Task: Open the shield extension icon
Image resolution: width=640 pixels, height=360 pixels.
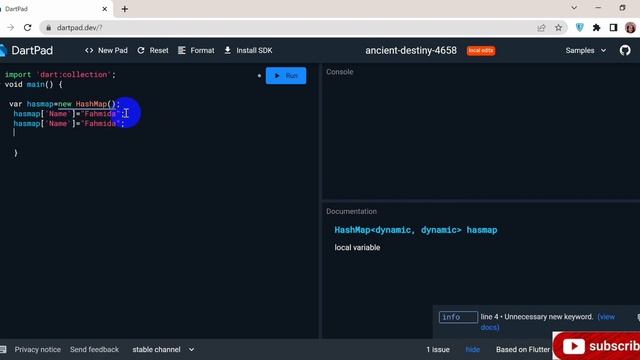Action: (x=579, y=28)
